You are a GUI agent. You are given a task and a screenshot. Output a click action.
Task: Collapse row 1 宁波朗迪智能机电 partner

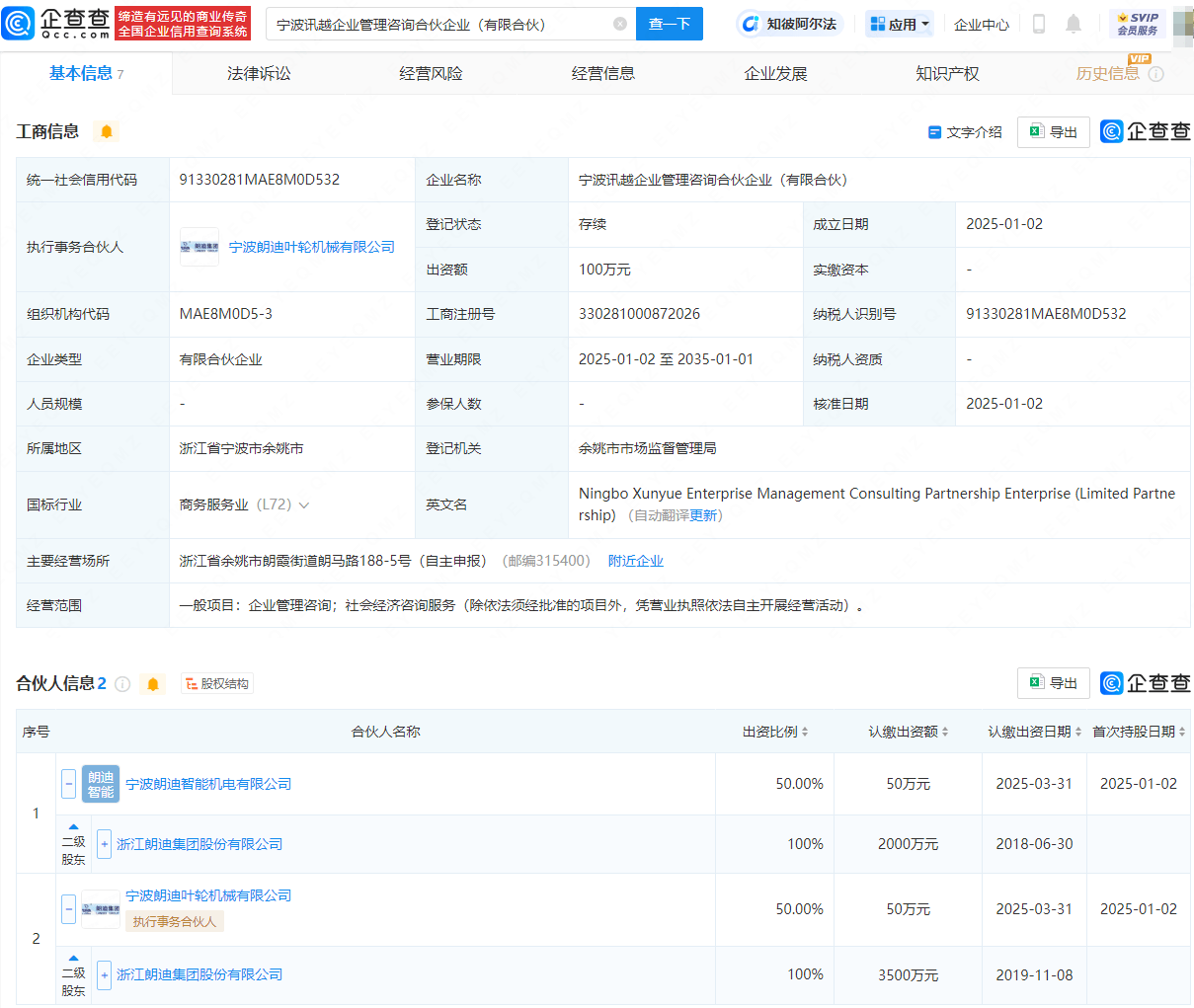pos(68,784)
